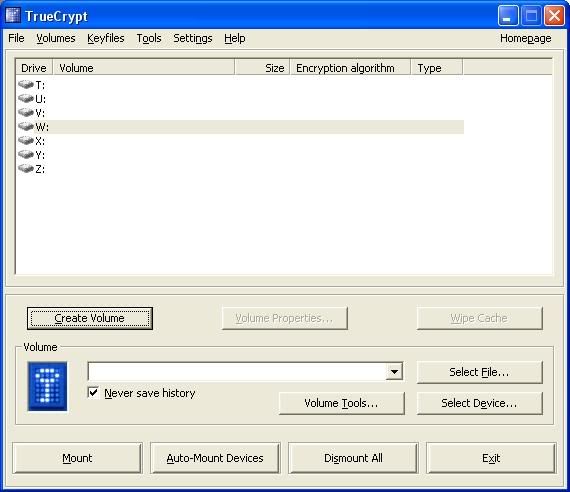Image resolution: width=570 pixels, height=492 pixels.
Task: Click the Select Device... button
Action: click(479, 403)
